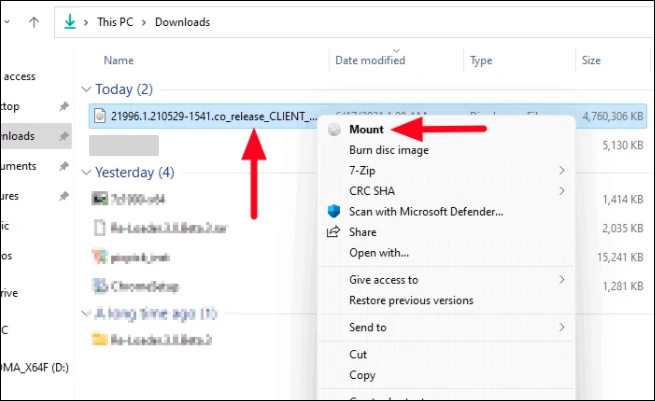Click the Microsoft Defender shield icon

point(334,211)
